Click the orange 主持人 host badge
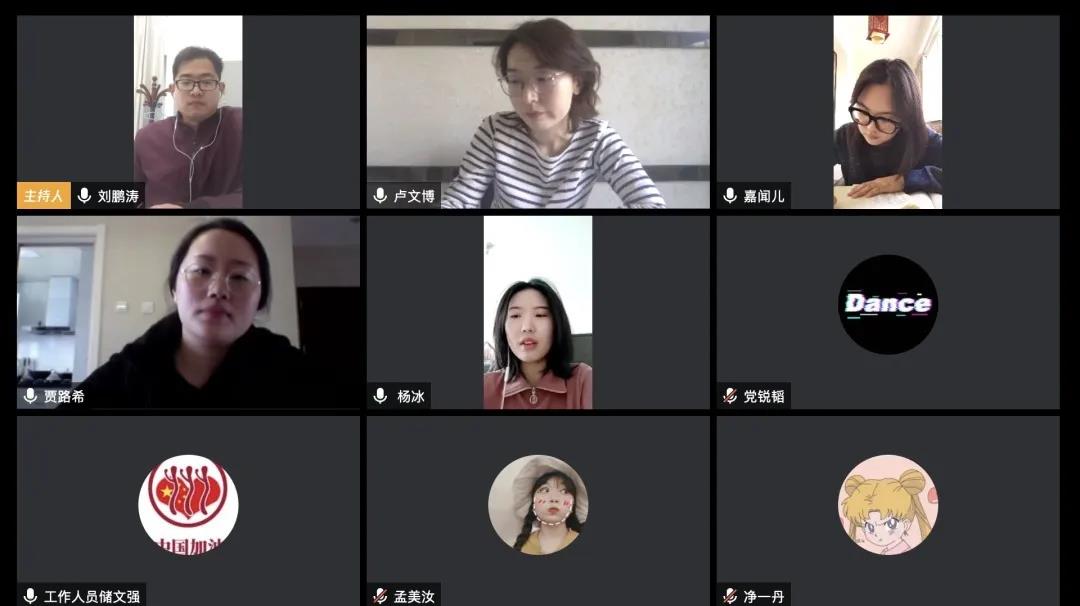The image size is (1080, 606). (43, 196)
